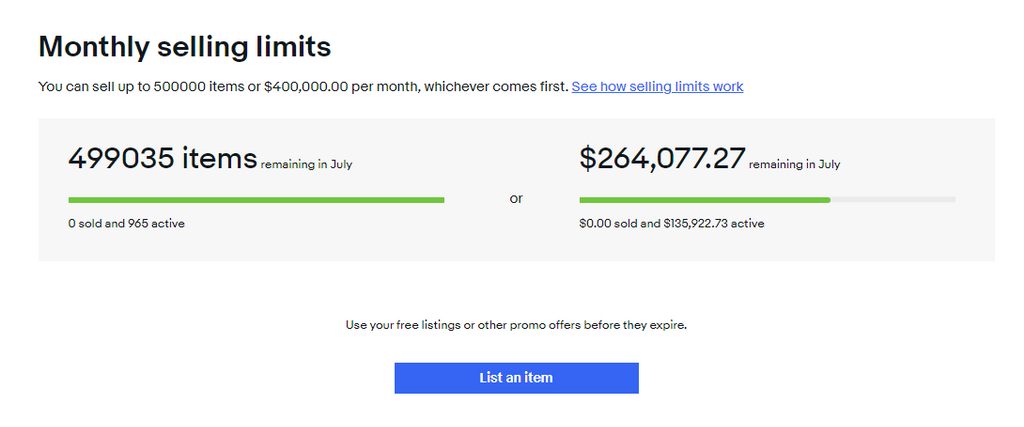This screenshot has height=427, width=1024.
Task: Click the items remaining green progress bar
Action: point(256,200)
